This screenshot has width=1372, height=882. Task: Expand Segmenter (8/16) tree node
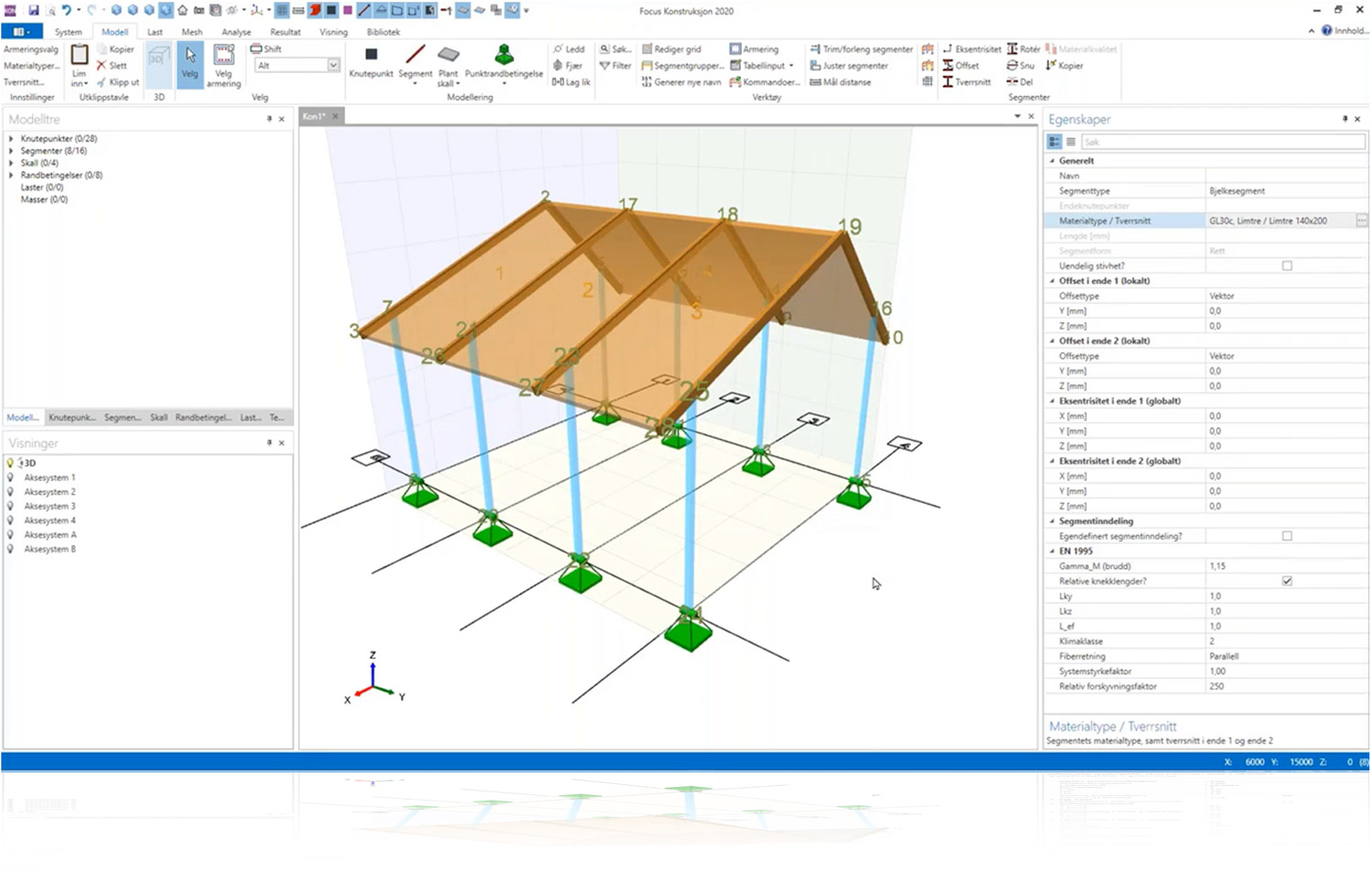[x=11, y=151]
